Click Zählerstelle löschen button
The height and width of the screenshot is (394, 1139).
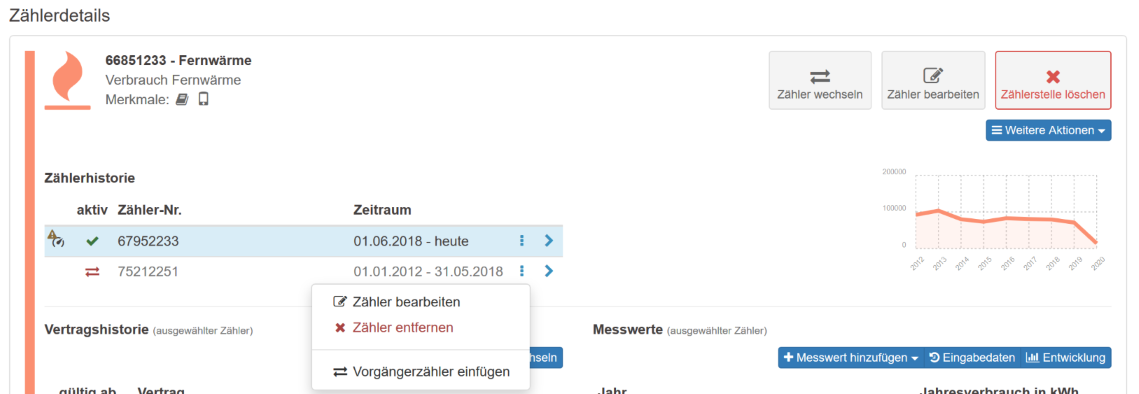[x=1053, y=81]
